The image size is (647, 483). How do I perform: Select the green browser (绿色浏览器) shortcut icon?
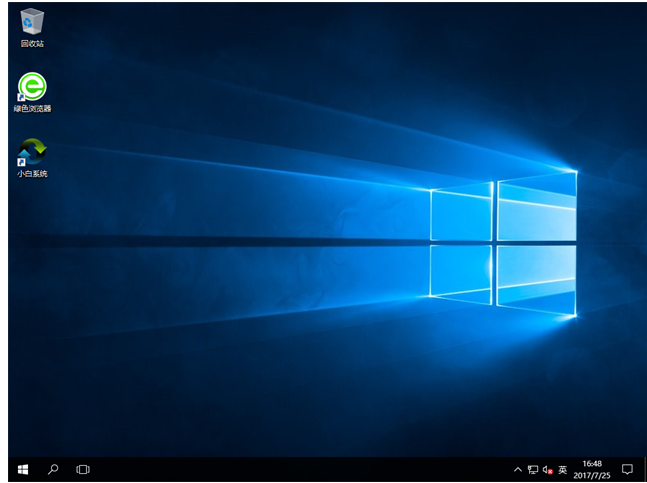click(x=32, y=86)
